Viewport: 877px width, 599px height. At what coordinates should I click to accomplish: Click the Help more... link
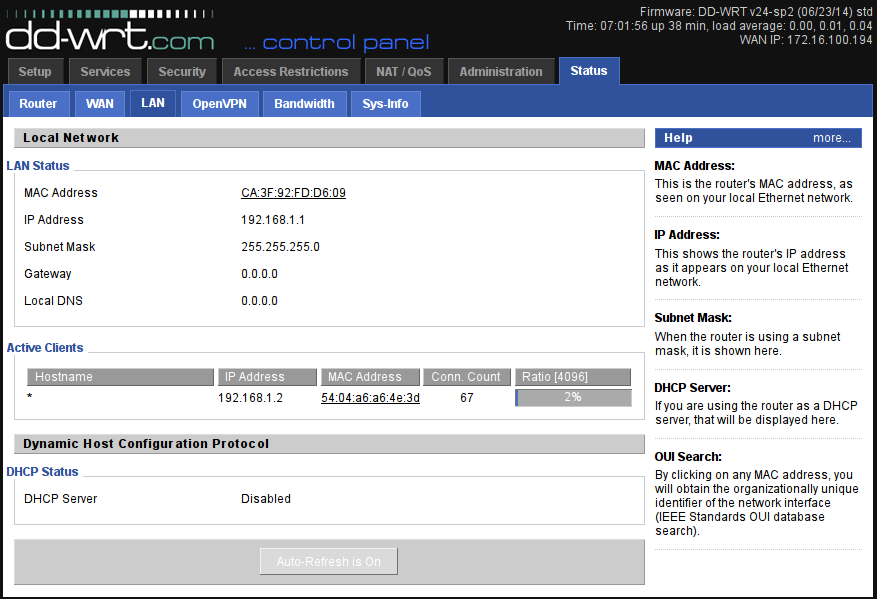(x=832, y=138)
